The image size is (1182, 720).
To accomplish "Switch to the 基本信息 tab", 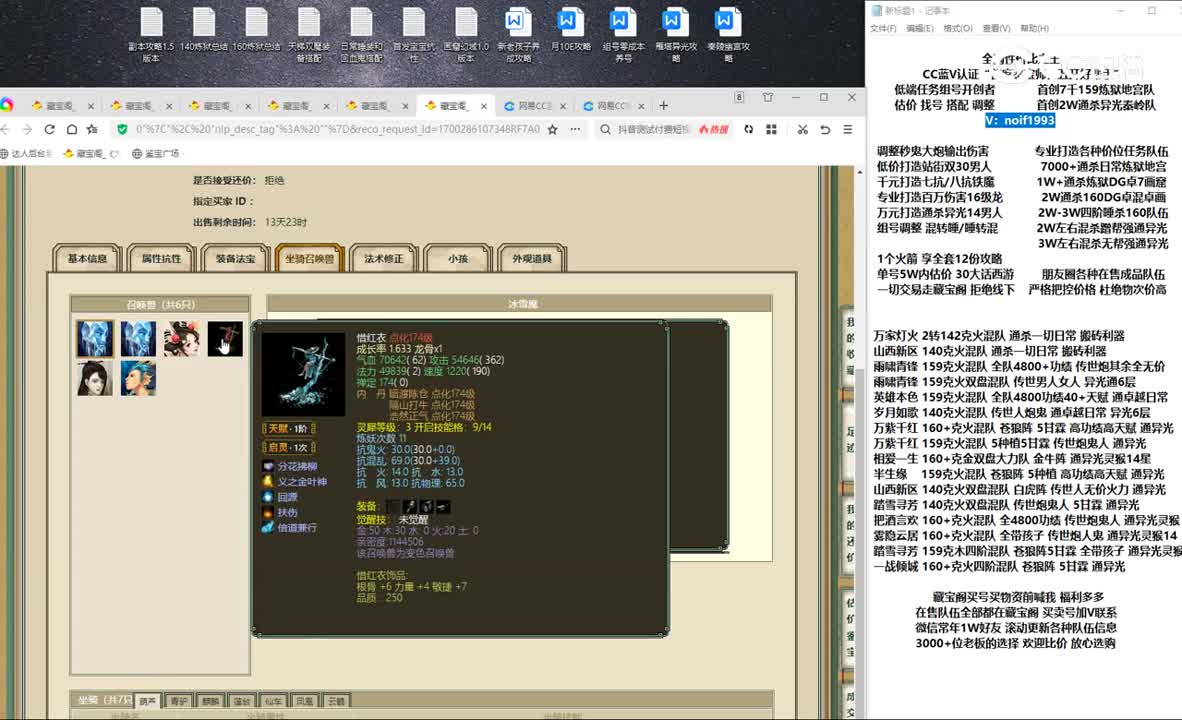I will pyautogui.click(x=87, y=259).
